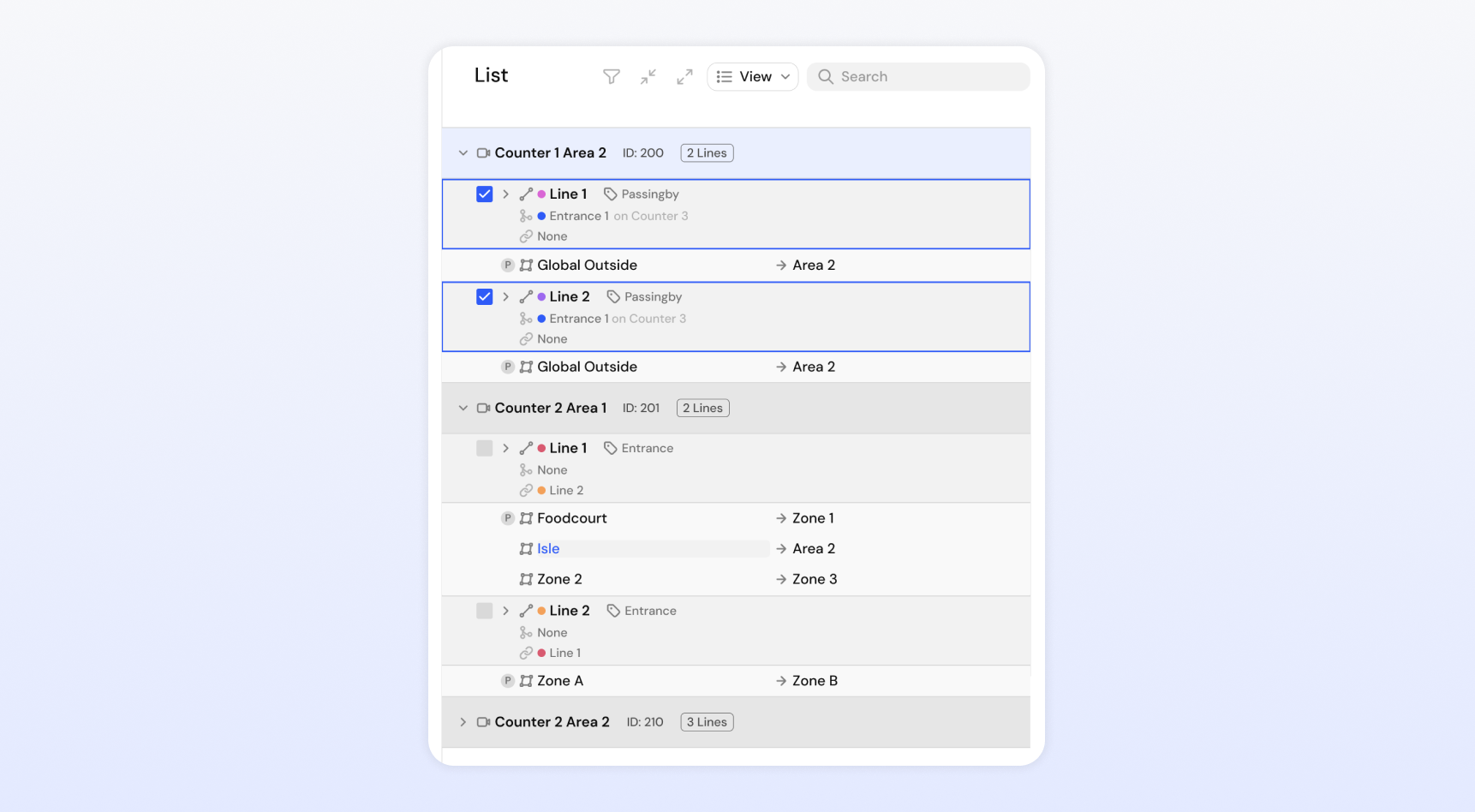Click the zone icon beside Isle
Screen dimensions: 1475x812
coord(526,549)
